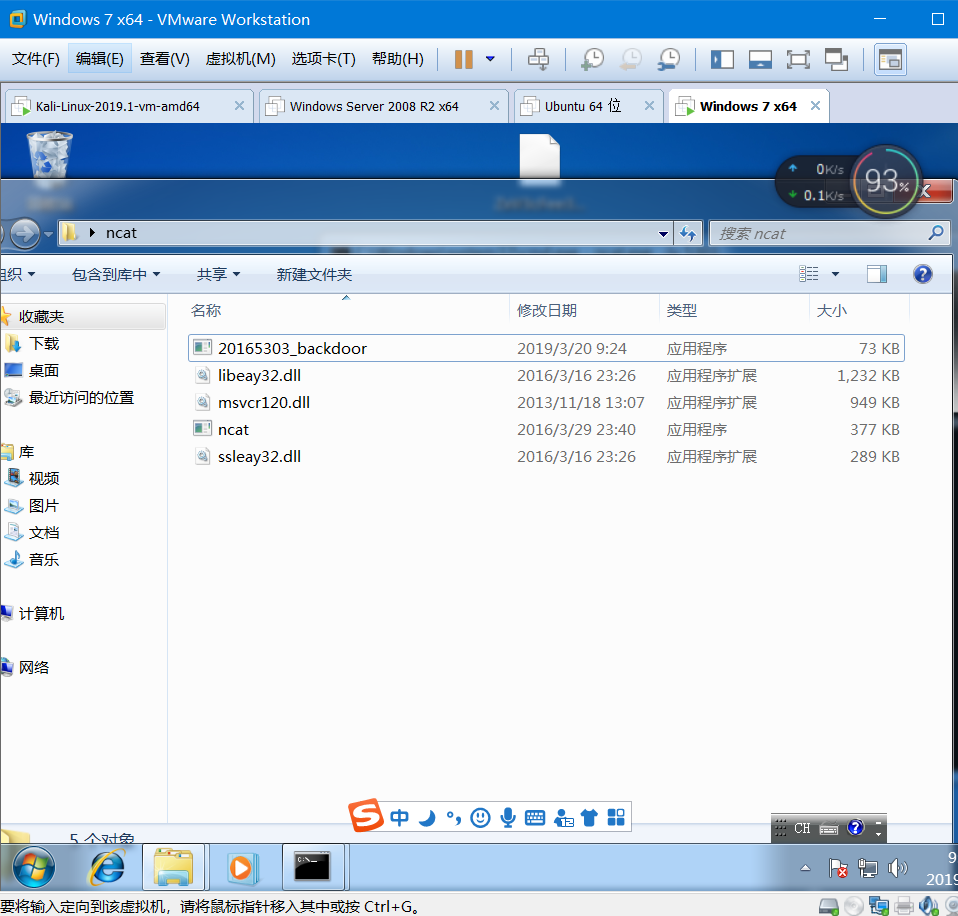This screenshot has height=916, width=958.
Task: Expand the address bar dropdown arrow
Action: click(x=663, y=233)
